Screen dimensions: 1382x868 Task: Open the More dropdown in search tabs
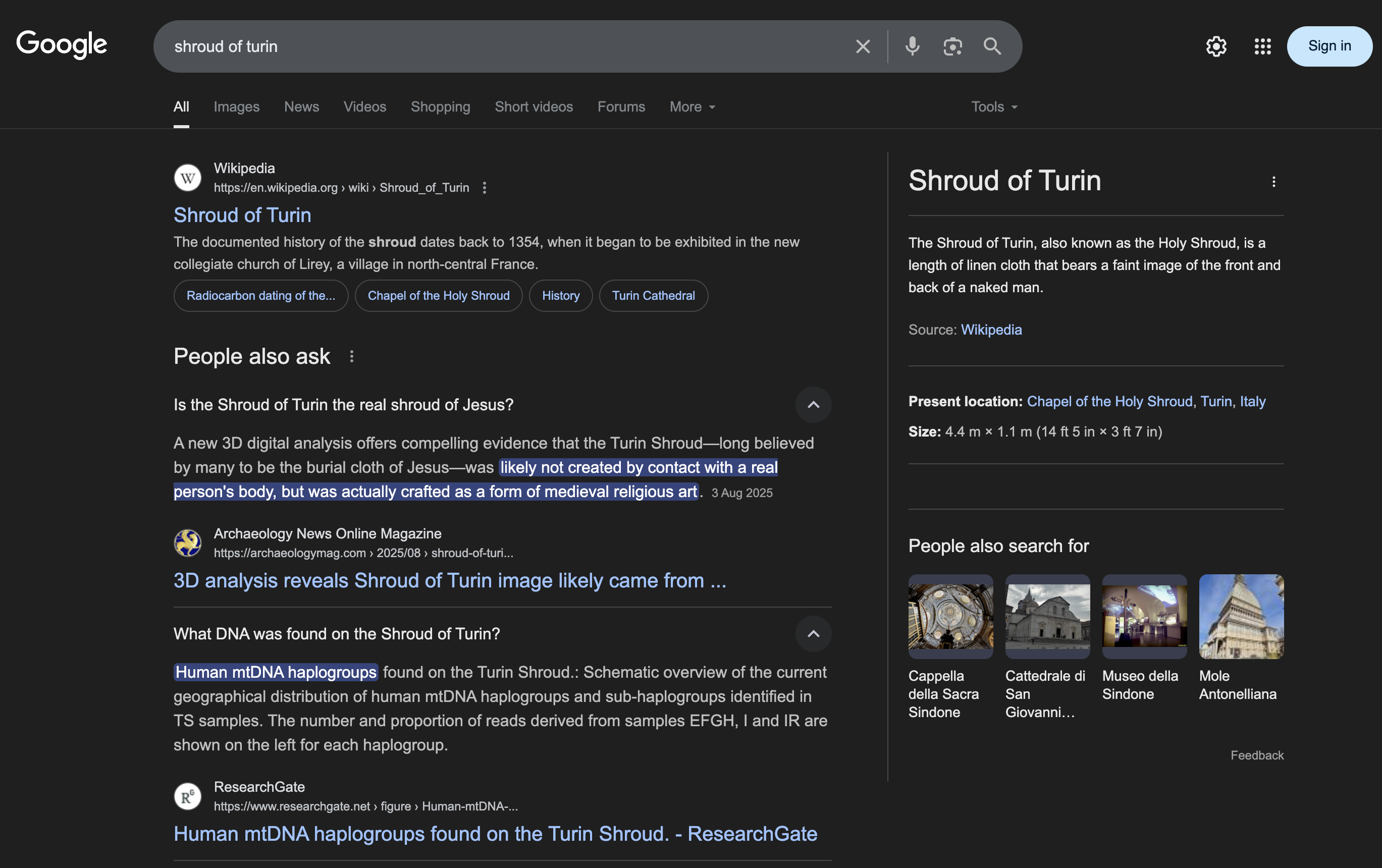click(x=692, y=106)
